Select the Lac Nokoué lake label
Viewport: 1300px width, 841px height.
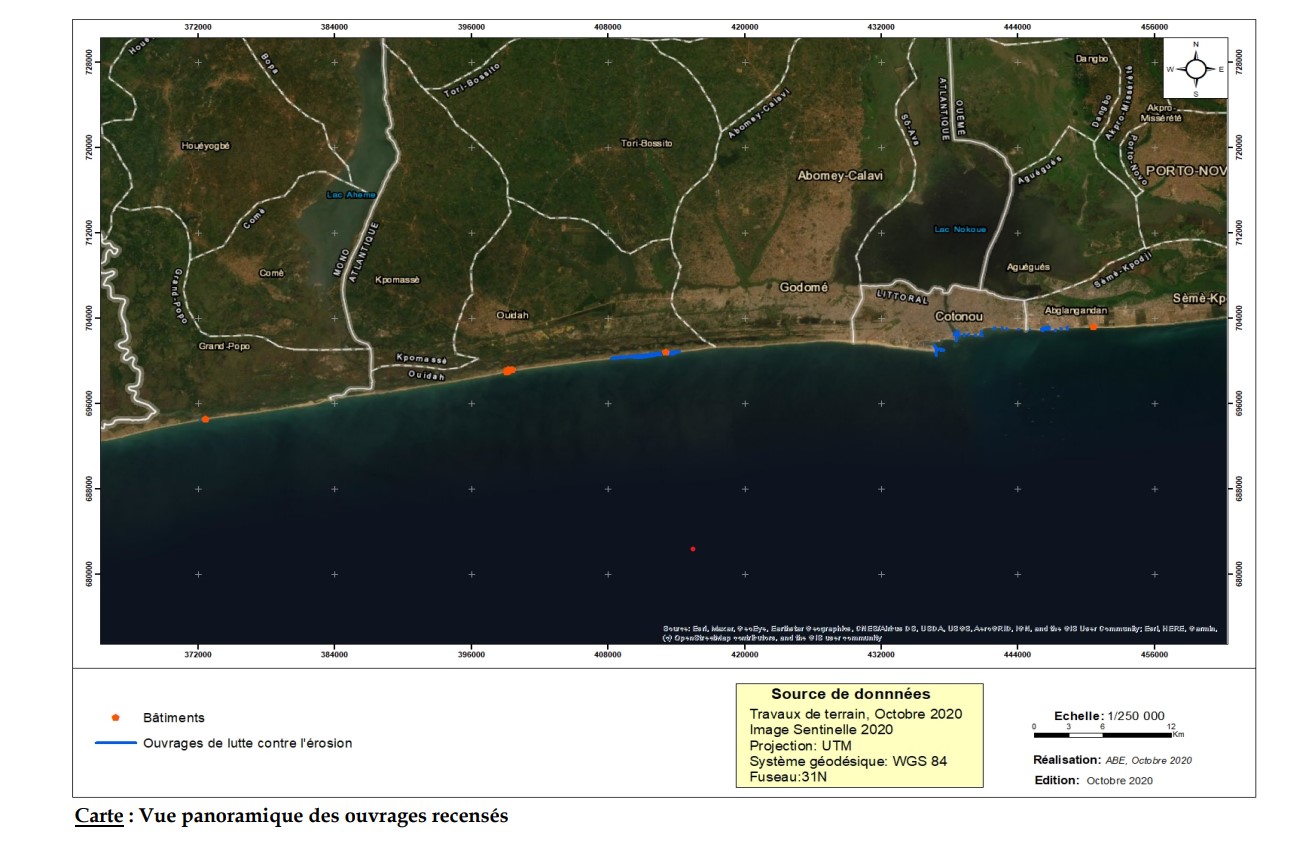click(960, 230)
